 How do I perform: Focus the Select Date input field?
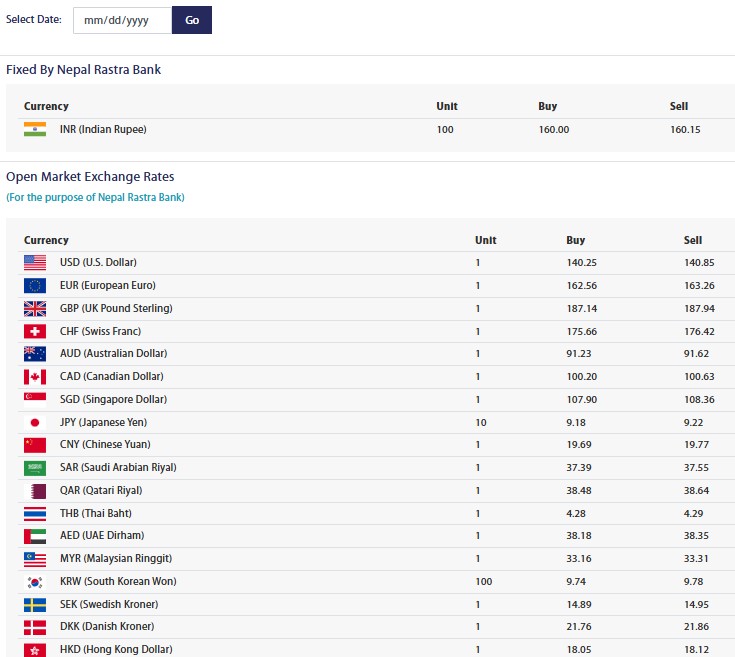pos(121,20)
